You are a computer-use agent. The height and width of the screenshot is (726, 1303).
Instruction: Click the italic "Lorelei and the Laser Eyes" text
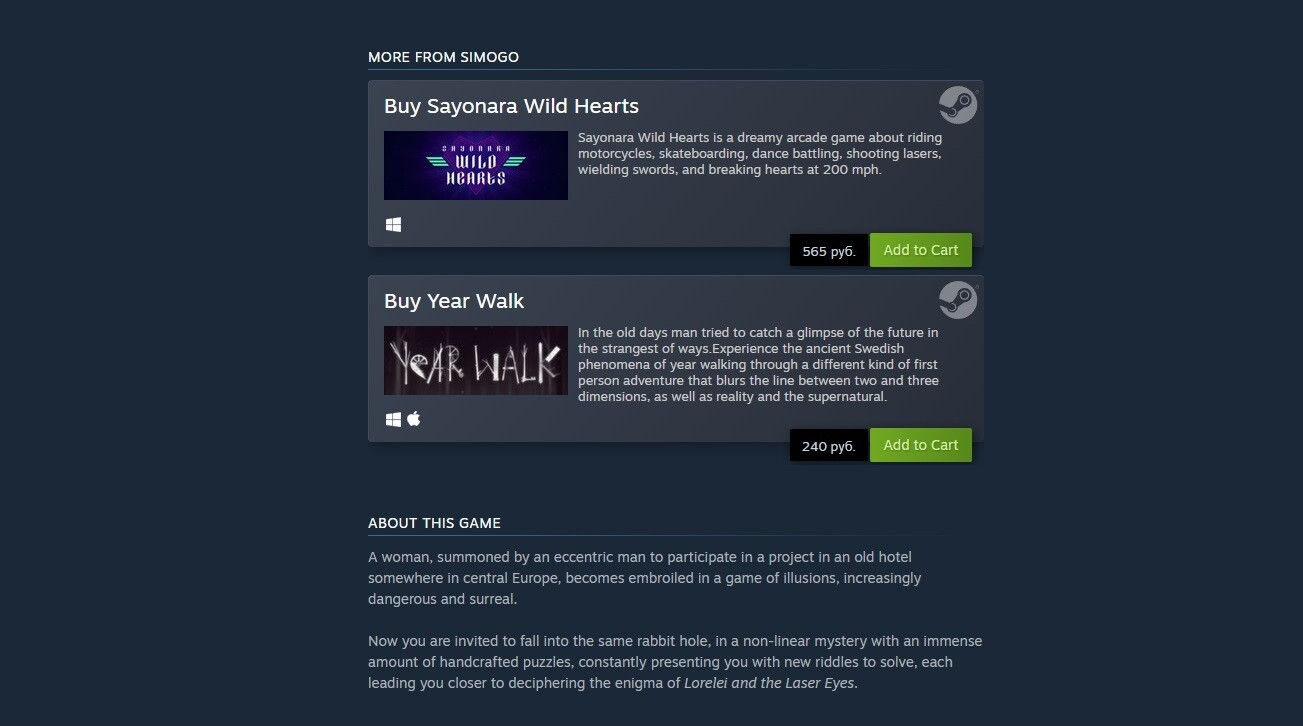(769, 683)
